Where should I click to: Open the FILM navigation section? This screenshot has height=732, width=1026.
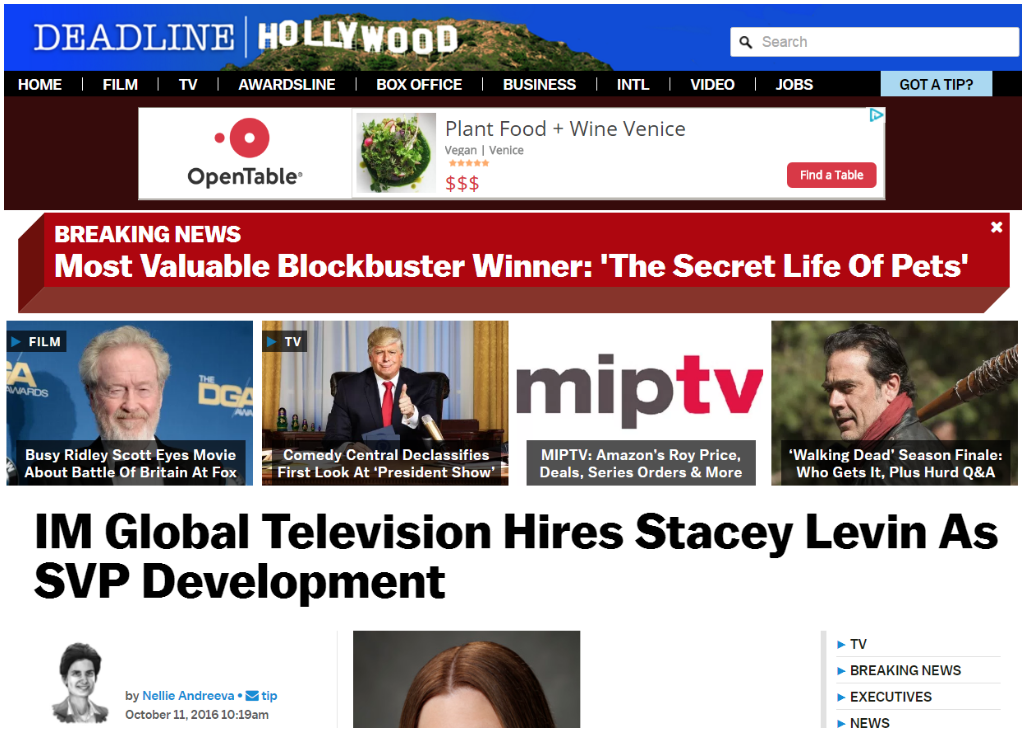click(x=120, y=84)
